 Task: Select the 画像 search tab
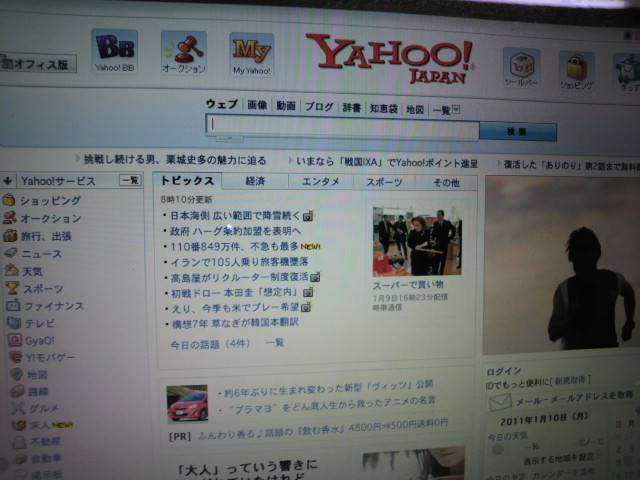point(257,105)
